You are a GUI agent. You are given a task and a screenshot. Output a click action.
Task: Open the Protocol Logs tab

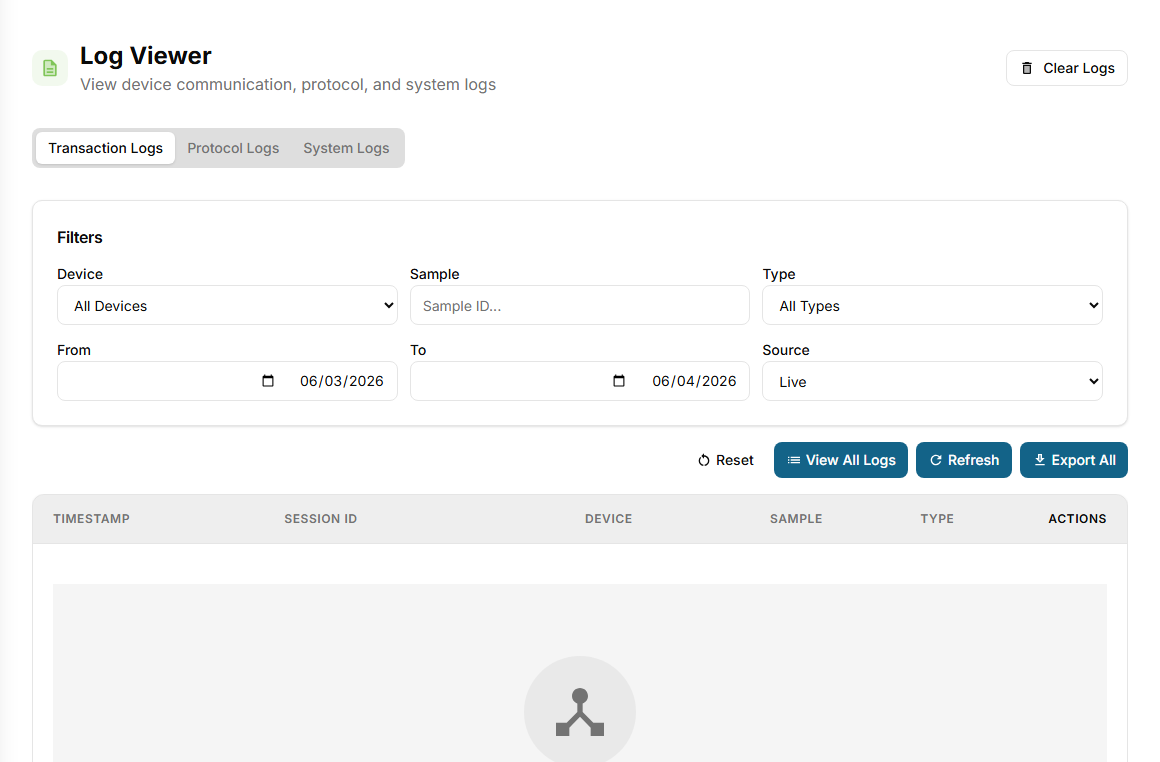coord(233,148)
